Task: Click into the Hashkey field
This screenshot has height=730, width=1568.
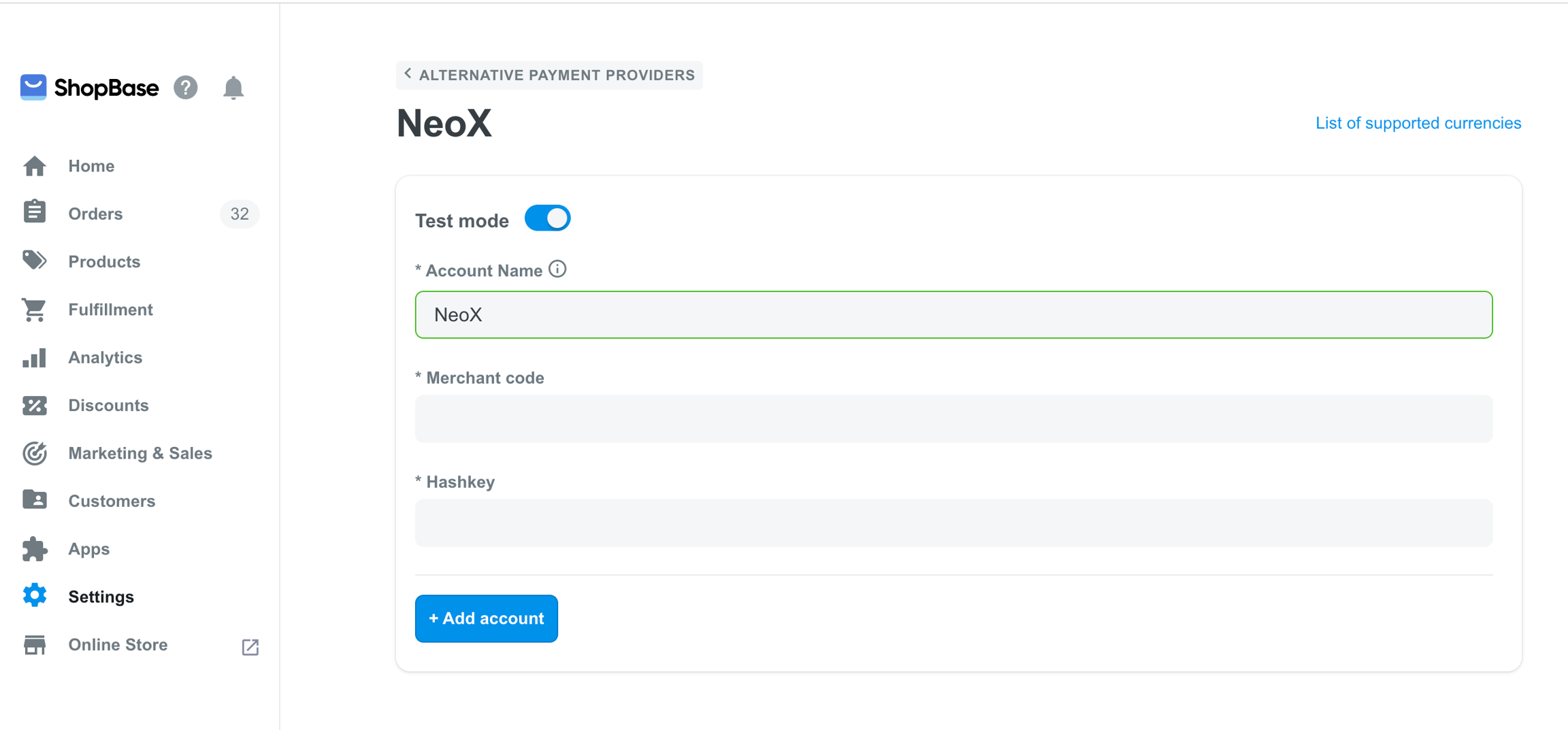Action: (953, 523)
